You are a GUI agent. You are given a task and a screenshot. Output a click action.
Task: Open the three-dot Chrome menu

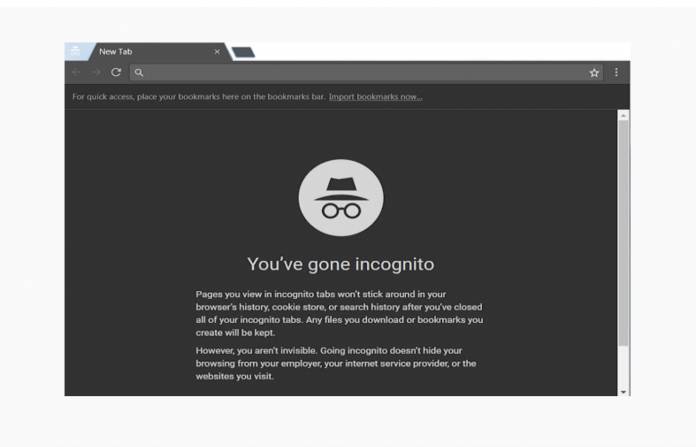(x=616, y=72)
